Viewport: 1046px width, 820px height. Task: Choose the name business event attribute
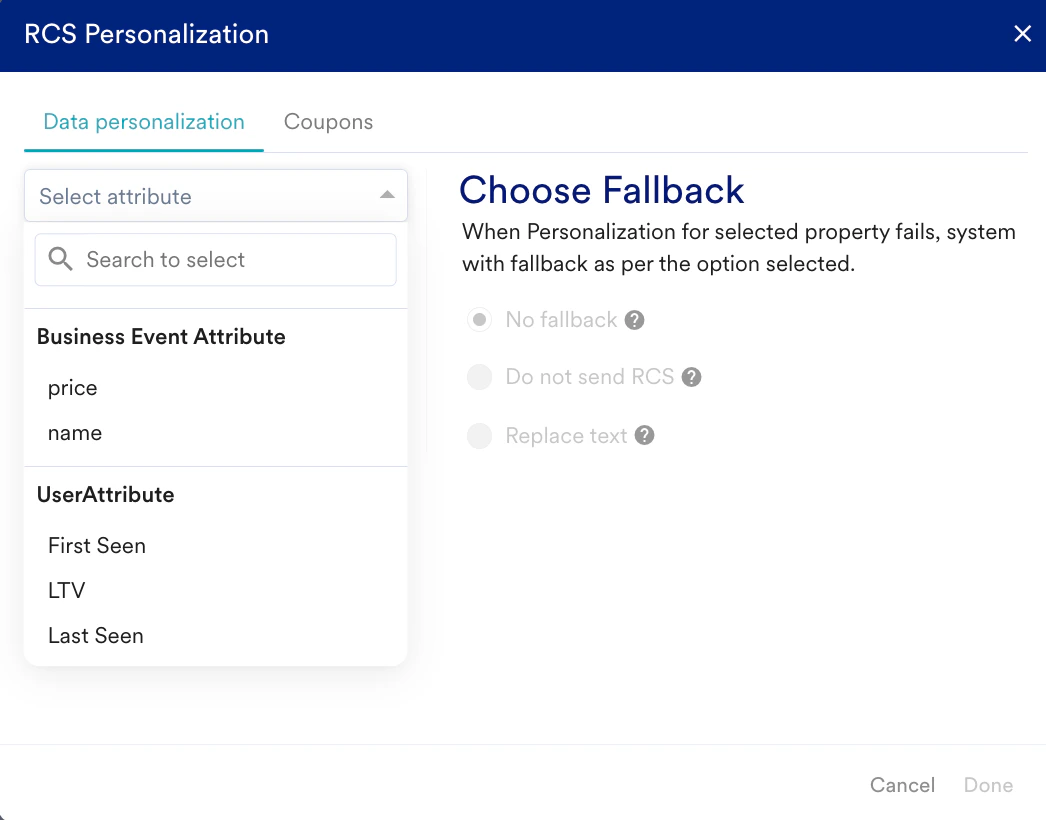[x=75, y=433]
